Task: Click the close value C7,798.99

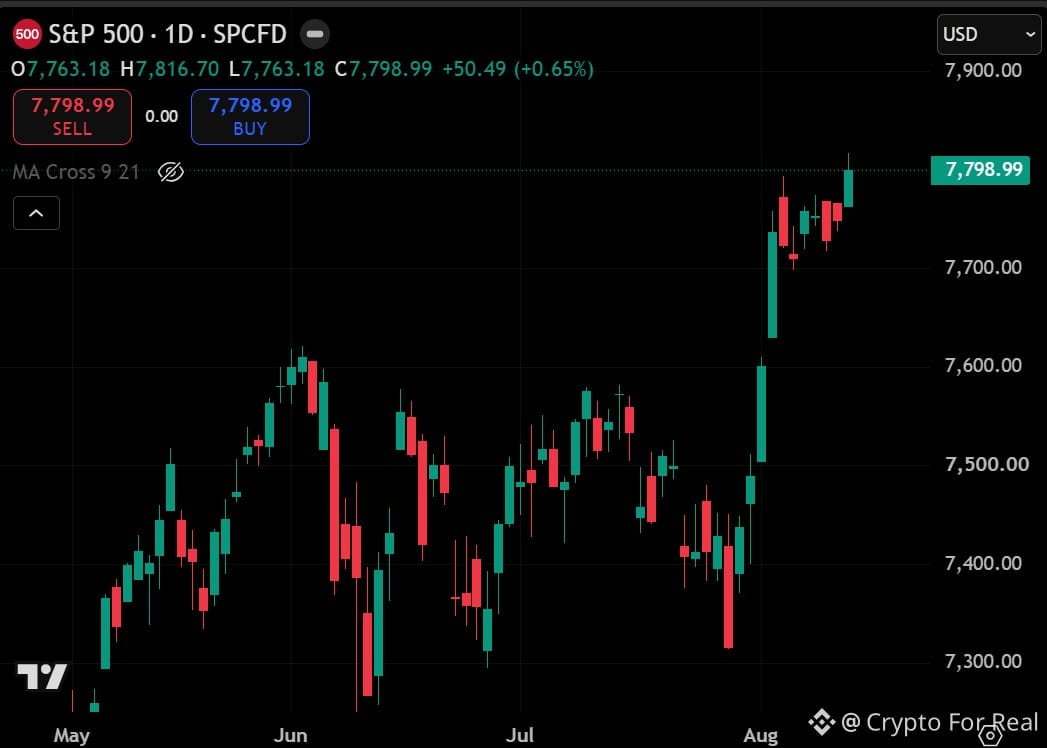Action: tap(383, 69)
